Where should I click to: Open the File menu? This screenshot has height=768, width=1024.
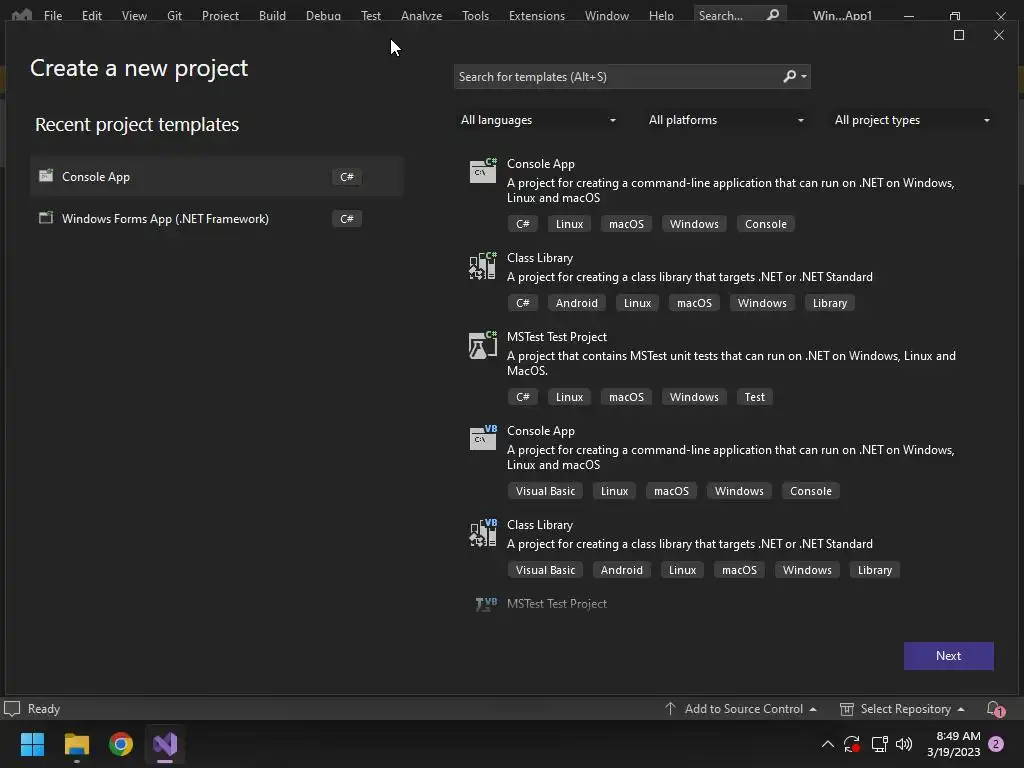(53, 15)
